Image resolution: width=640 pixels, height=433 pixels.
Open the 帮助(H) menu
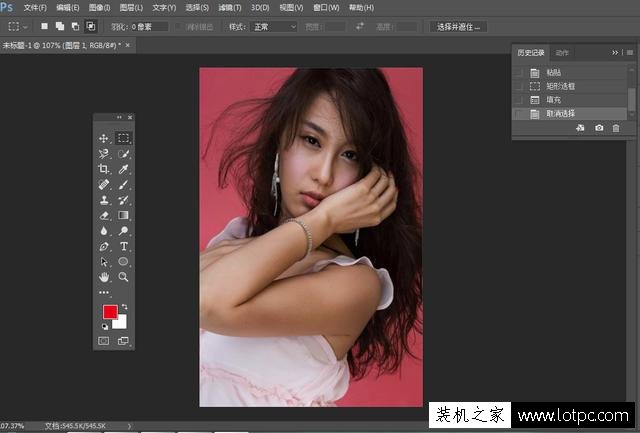tap(362, 8)
